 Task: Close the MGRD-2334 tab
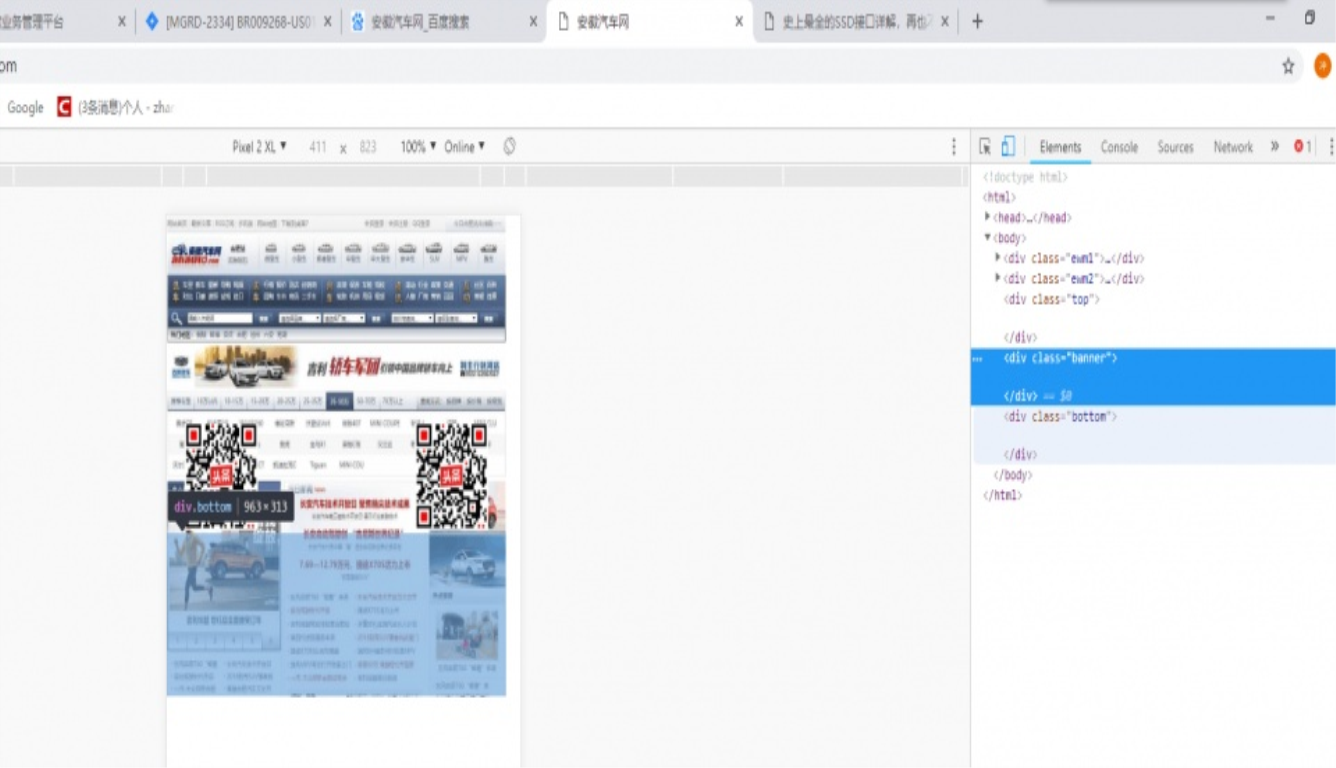click(x=327, y=21)
